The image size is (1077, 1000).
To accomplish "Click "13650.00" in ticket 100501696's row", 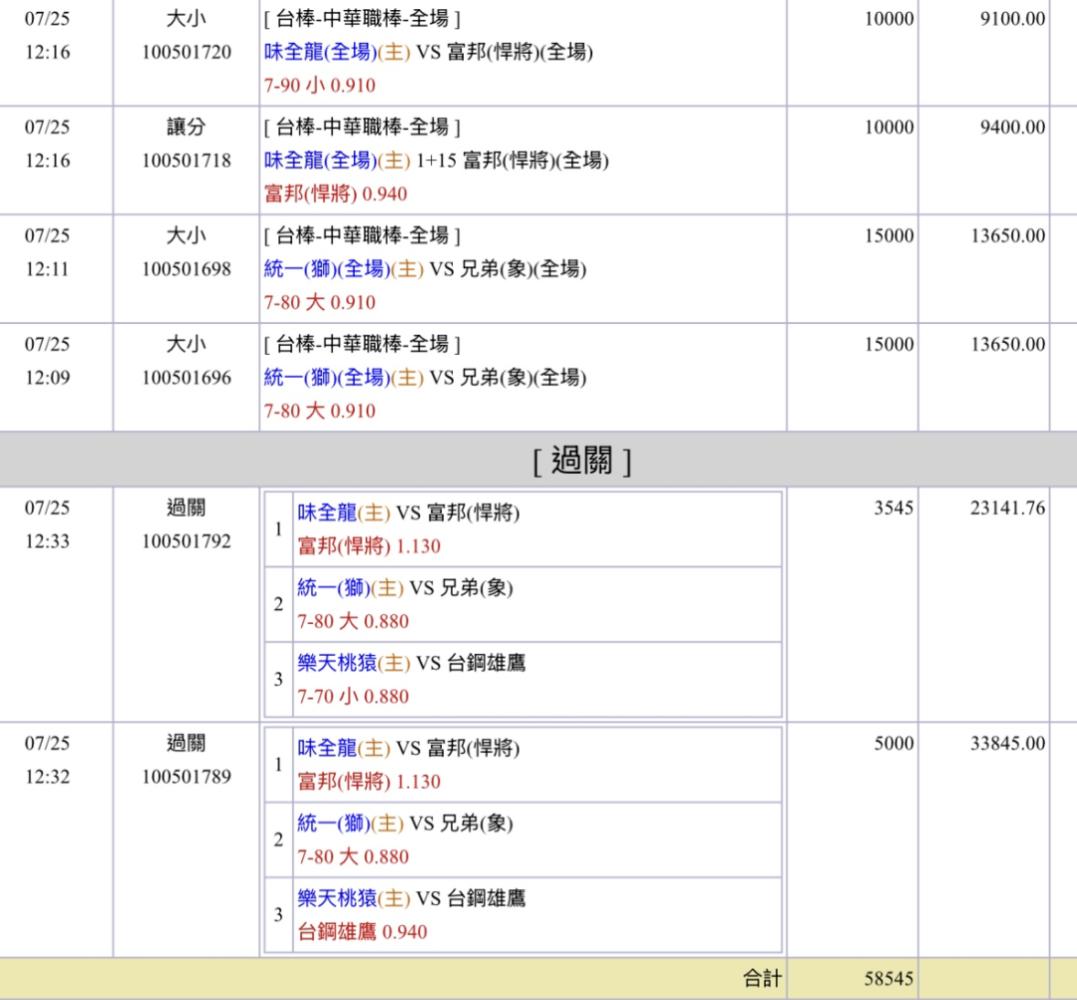I will [x=1008, y=344].
